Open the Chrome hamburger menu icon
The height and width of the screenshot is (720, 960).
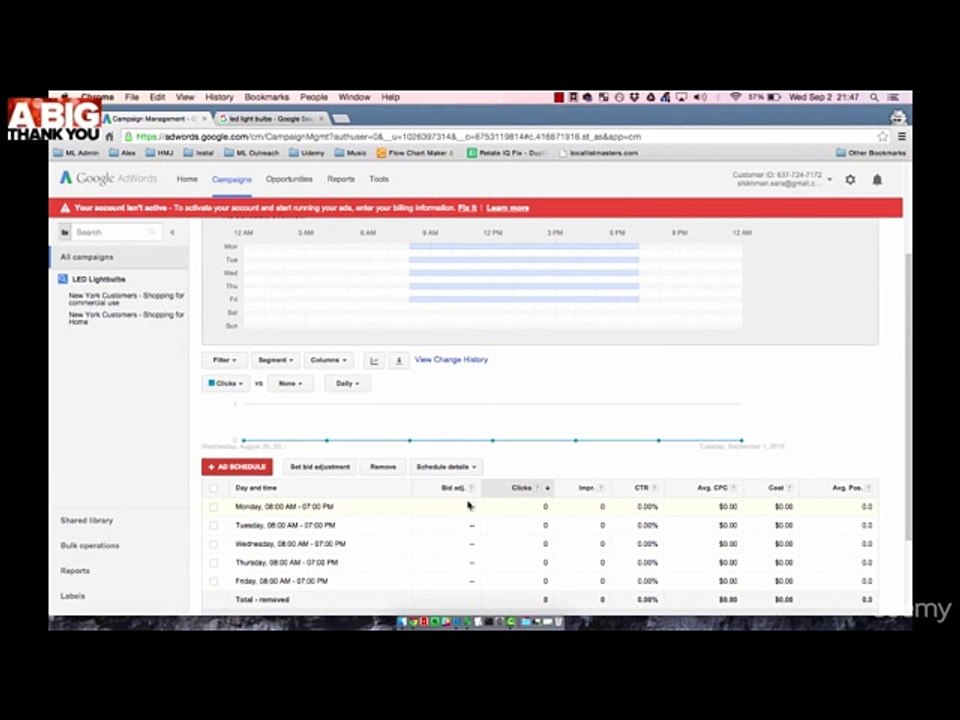(x=902, y=137)
